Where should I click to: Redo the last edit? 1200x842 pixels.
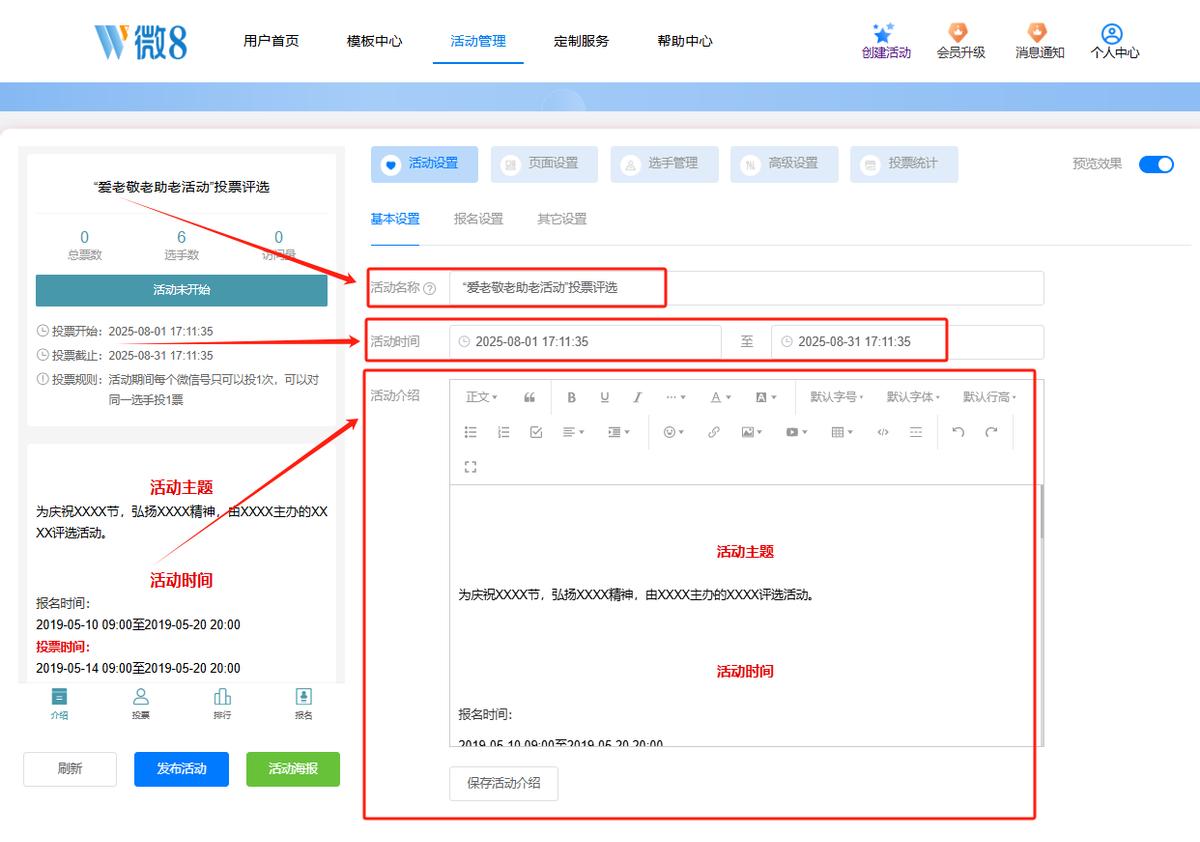991,432
